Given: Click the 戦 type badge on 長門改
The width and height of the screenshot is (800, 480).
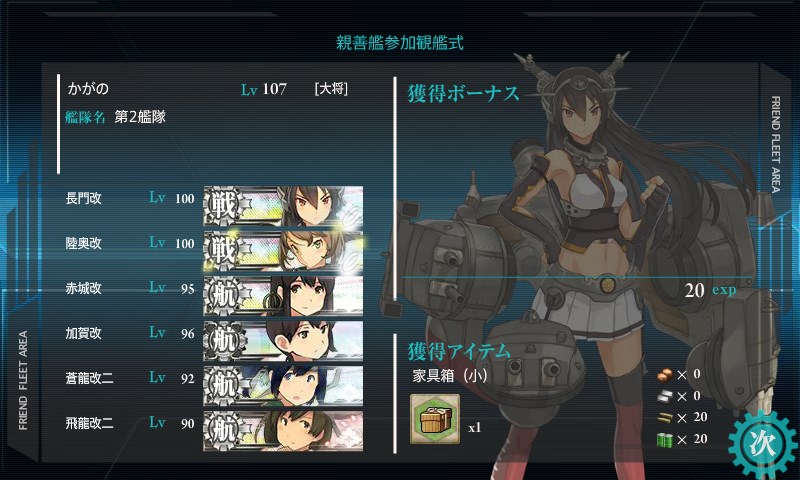Looking at the screenshot, I should coord(223,207).
